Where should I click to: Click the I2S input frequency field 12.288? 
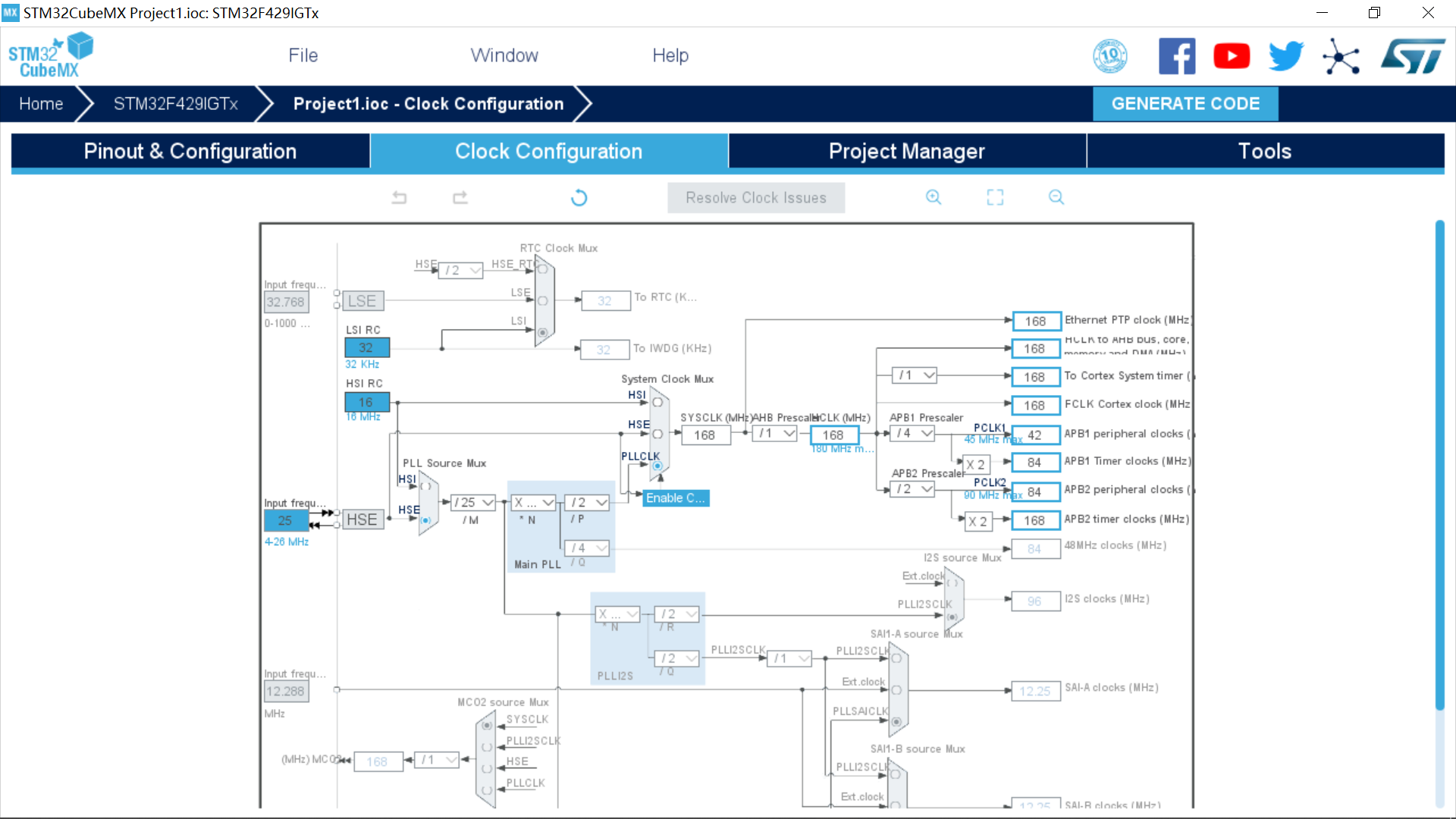(286, 691)
